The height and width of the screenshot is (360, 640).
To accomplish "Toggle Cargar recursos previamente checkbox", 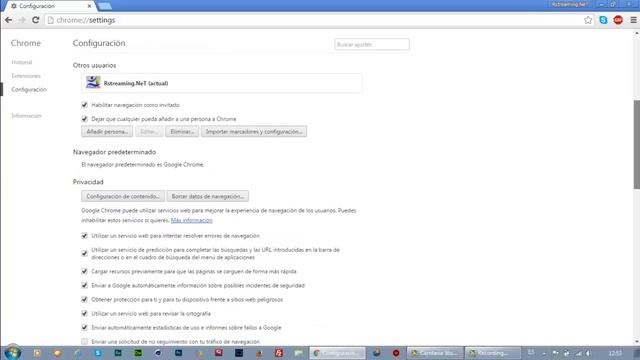I will 84,271.
